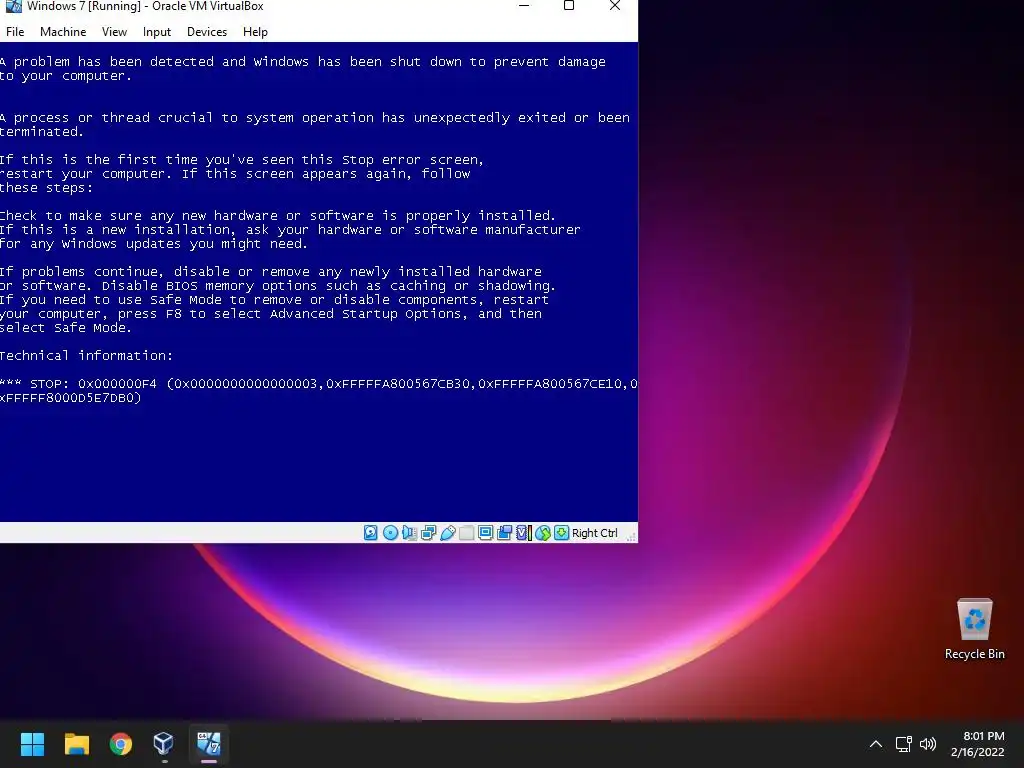Open VirtualBox Manager from the taskbar

click(164, 743)
